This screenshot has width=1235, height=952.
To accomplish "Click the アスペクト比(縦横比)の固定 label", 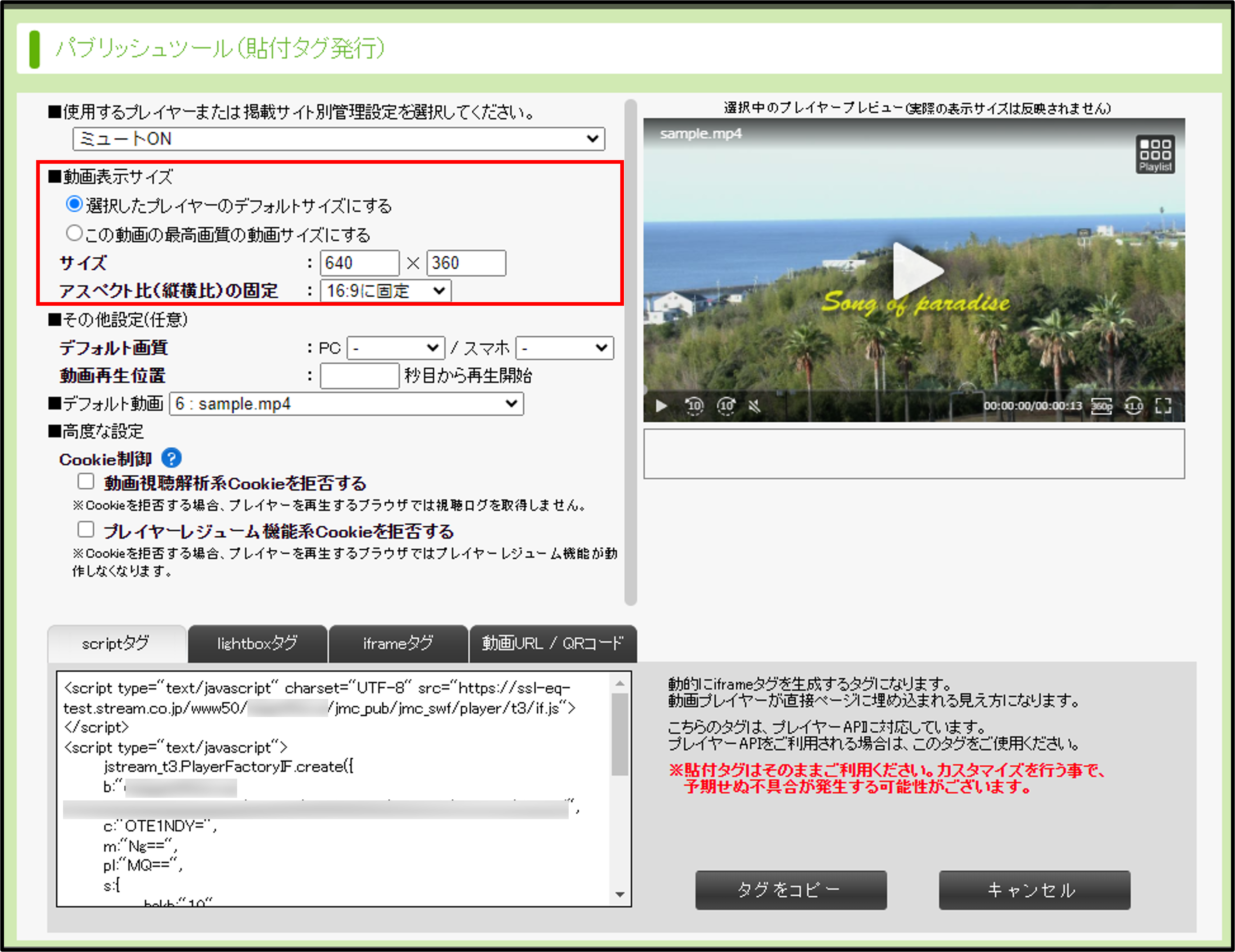I will [x=169, y=291].
